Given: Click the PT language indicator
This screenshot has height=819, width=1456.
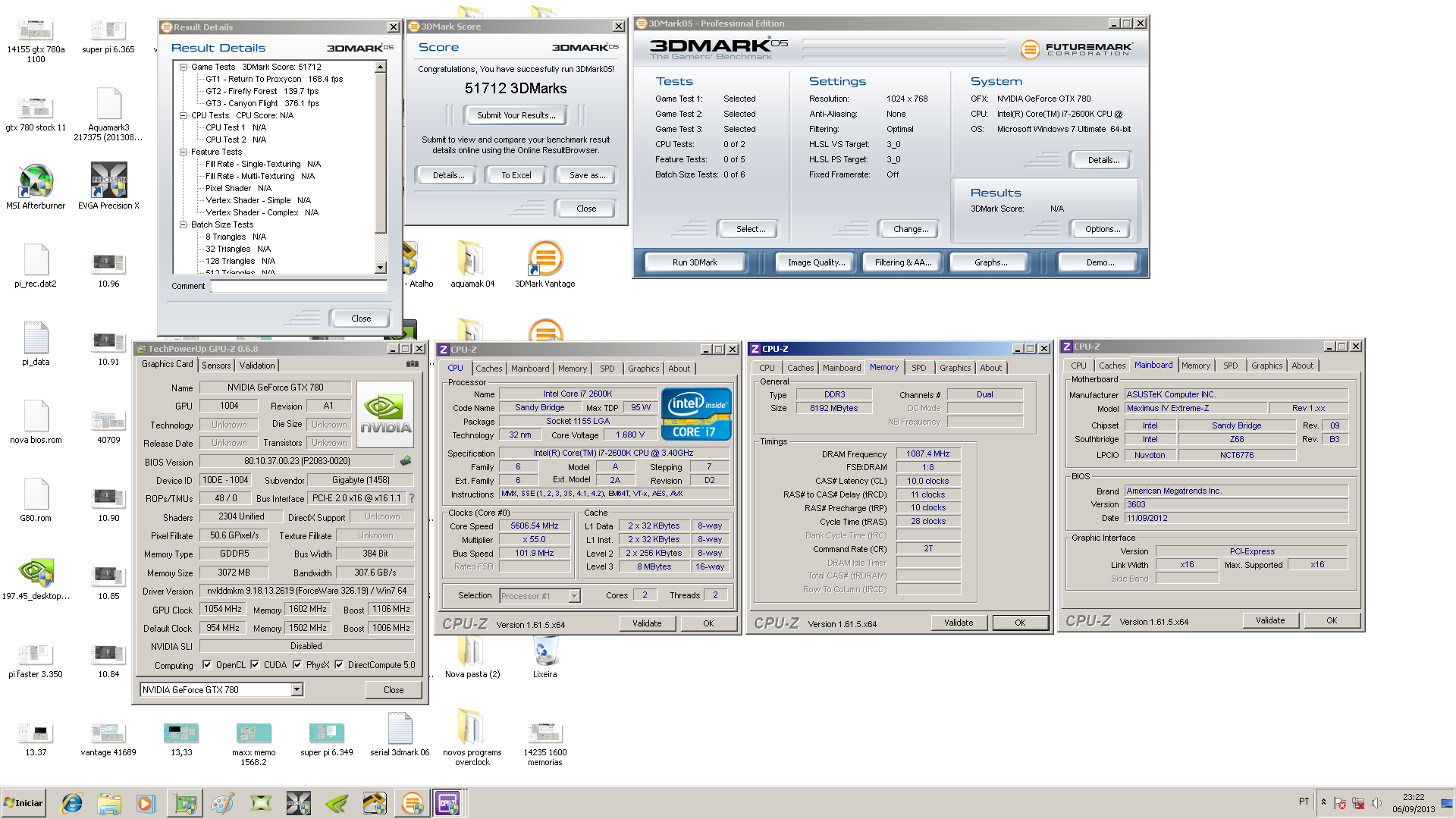Looking at the screenshot, I should 1304,802.
